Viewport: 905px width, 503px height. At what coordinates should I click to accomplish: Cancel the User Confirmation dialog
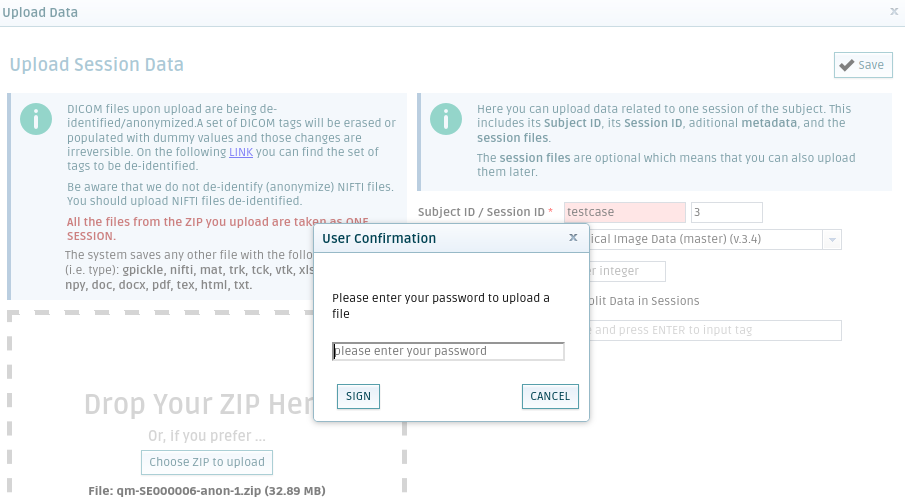[x=550, y=396]
